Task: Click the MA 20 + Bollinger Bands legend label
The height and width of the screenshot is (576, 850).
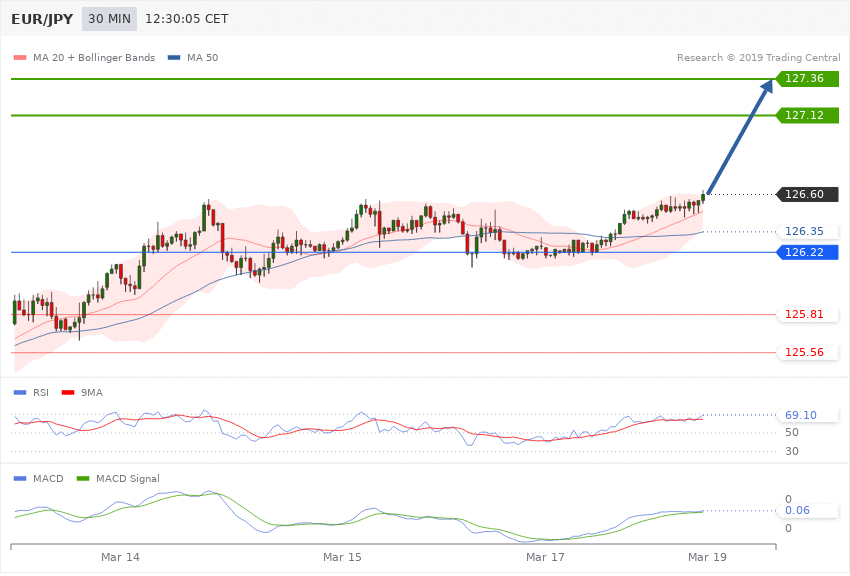Action: pyautogui.click(x=94, y=57)
